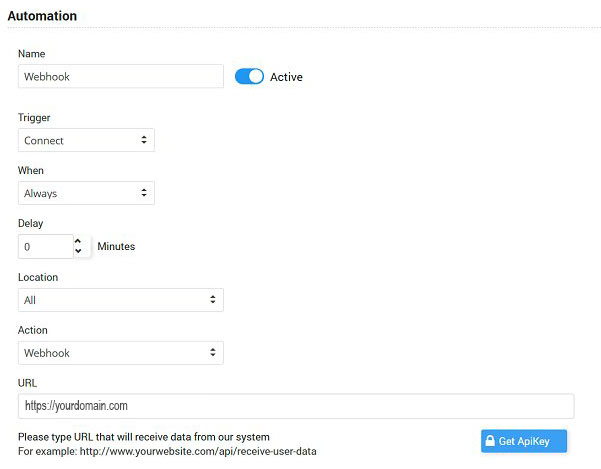Expand the When dropdown set to Always
601x469 pixels.
86,193
